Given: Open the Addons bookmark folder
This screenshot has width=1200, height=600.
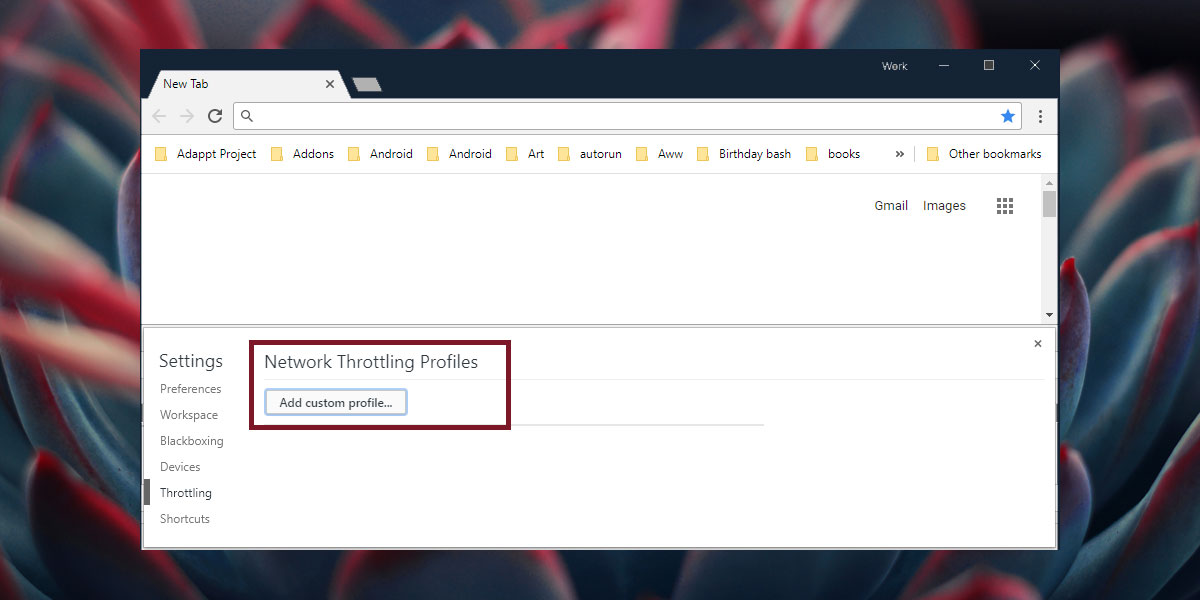Looking at the screenshot, I should point(302,154).
